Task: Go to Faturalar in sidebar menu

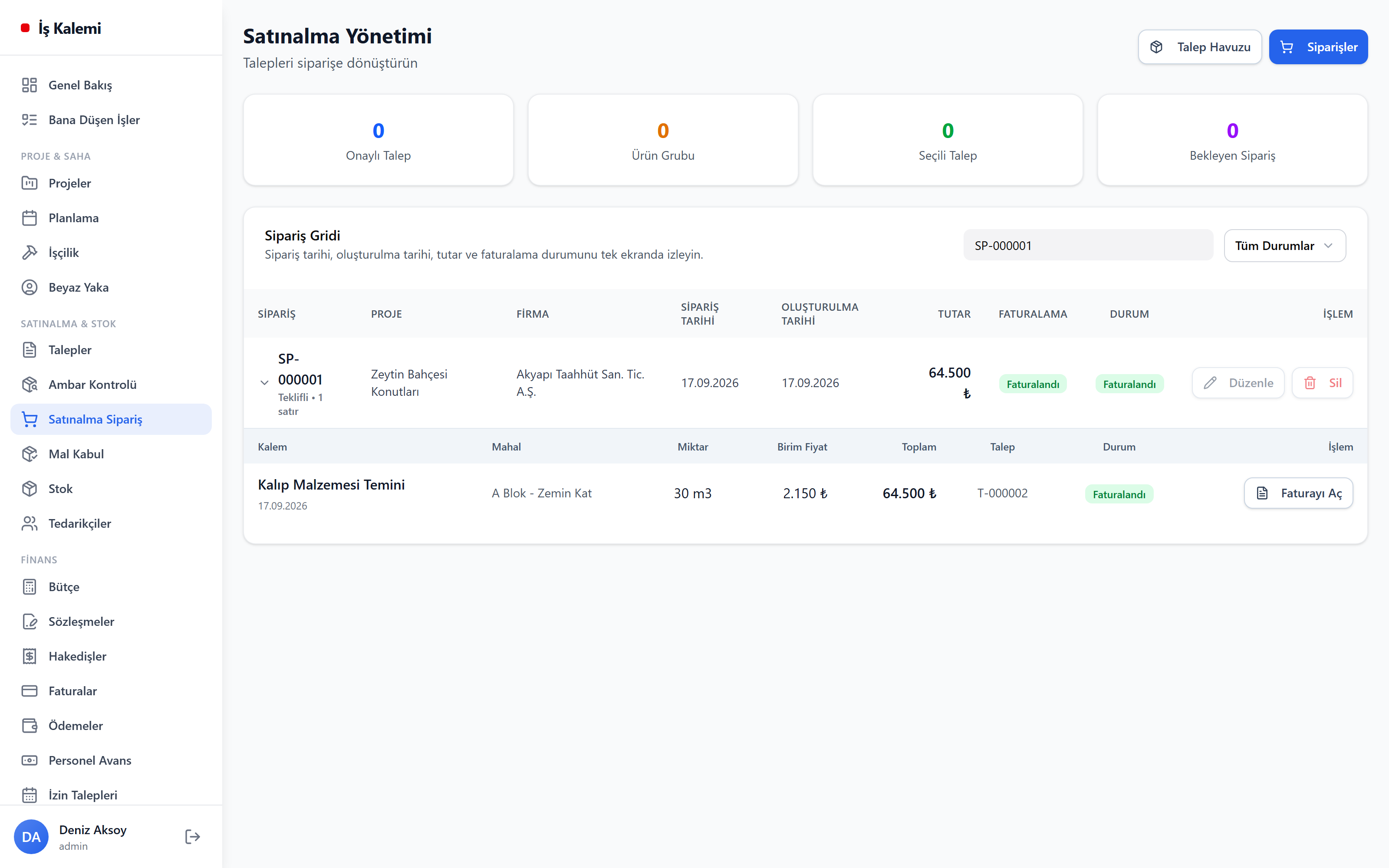Action: click(x=112, y=691)
